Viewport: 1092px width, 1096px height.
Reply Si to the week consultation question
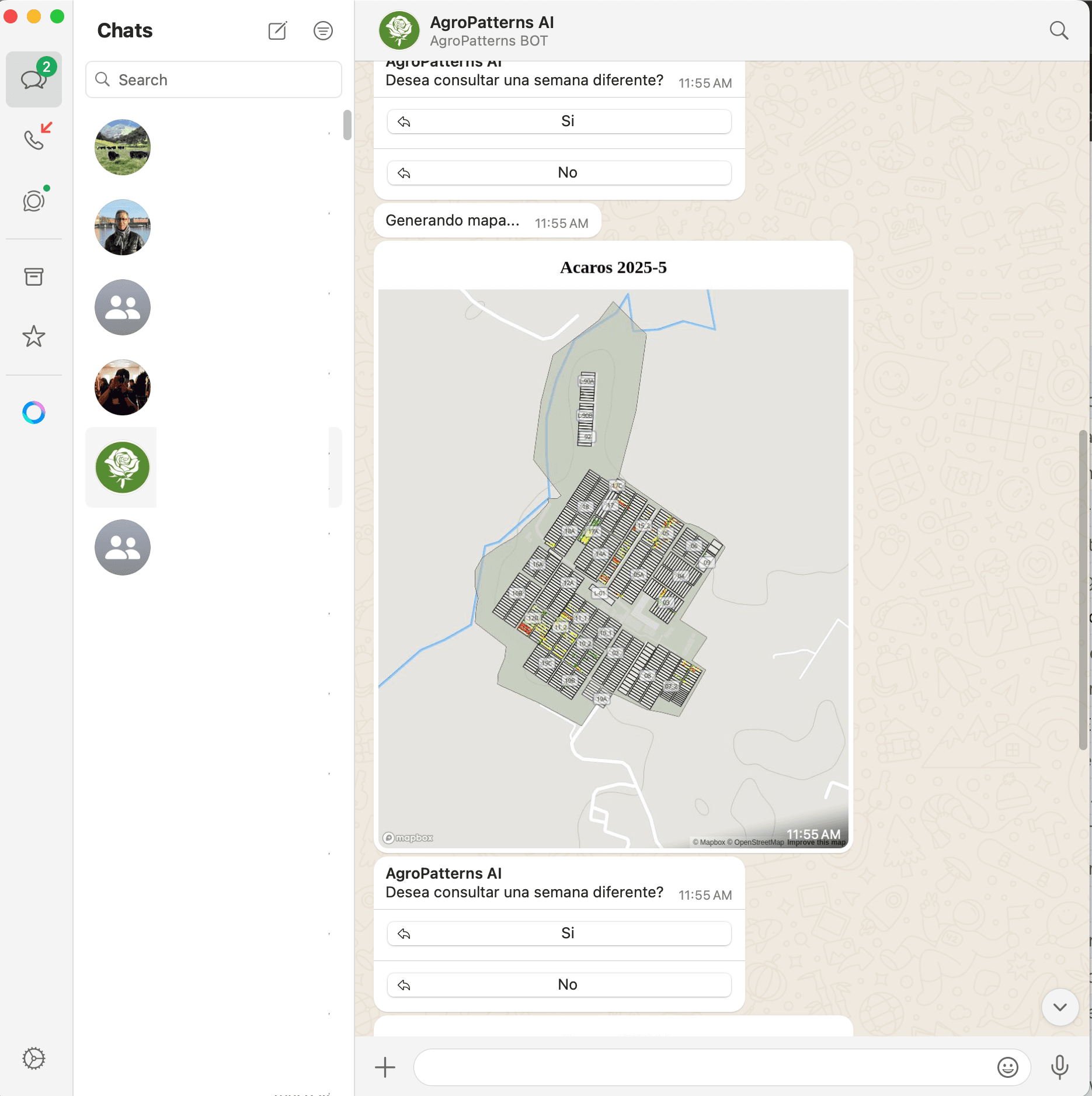click(x=558, y=933)
